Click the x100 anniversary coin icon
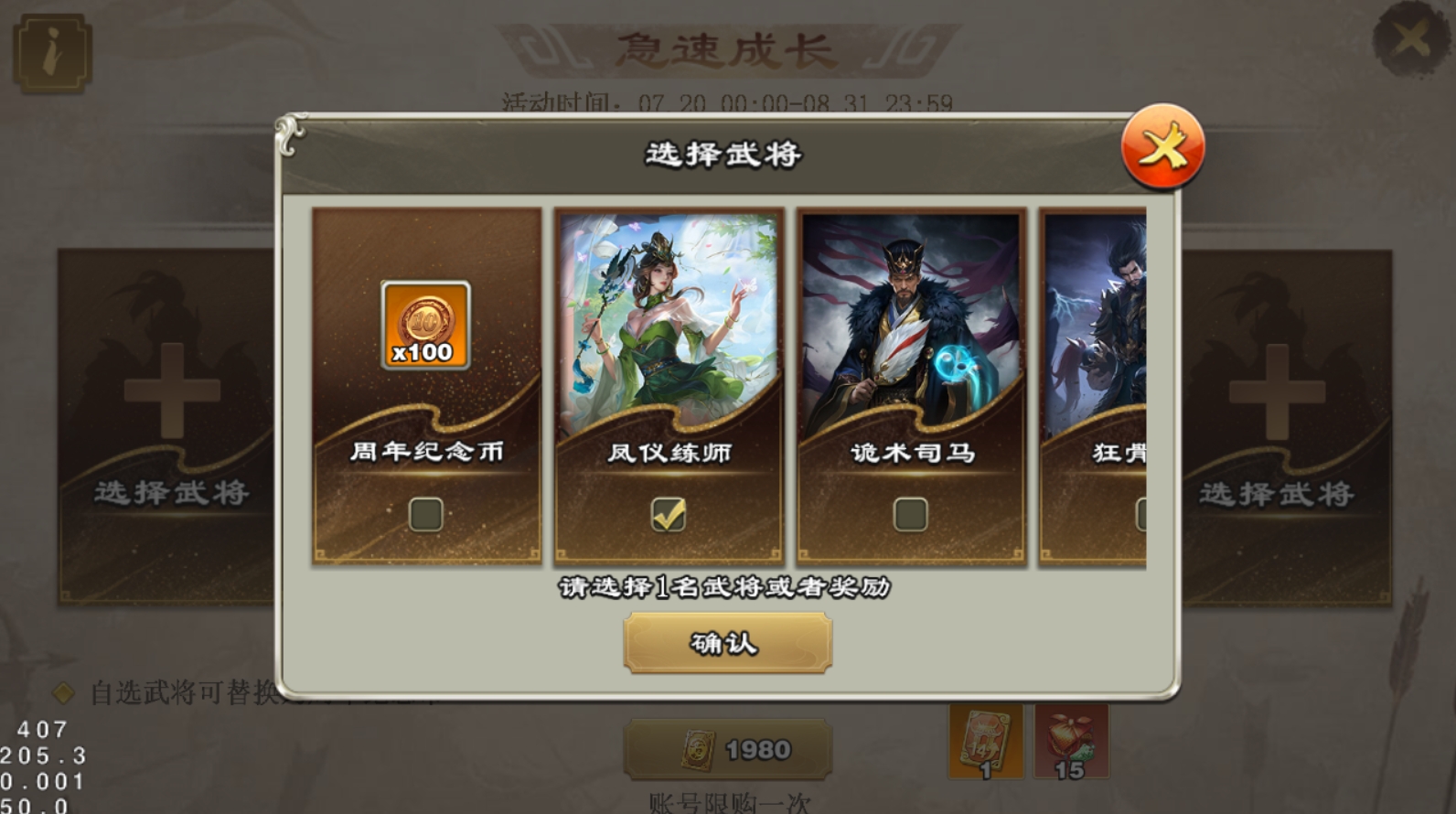The image size is (1456, 814). coord(425,325)
